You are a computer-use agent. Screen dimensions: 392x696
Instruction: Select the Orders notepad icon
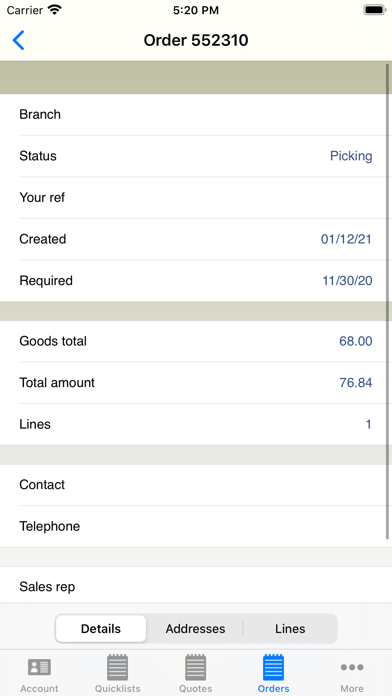tap(273, 667)
